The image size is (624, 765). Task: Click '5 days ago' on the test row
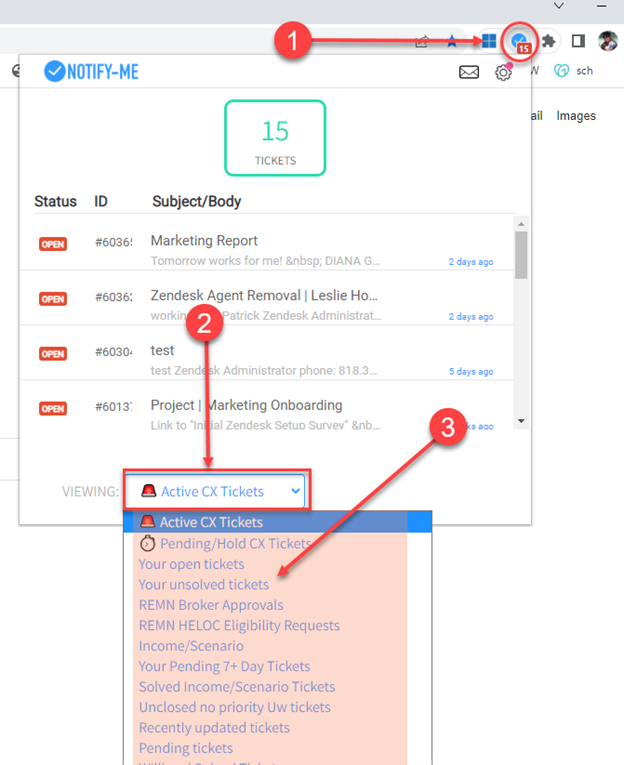coord(471,371)
